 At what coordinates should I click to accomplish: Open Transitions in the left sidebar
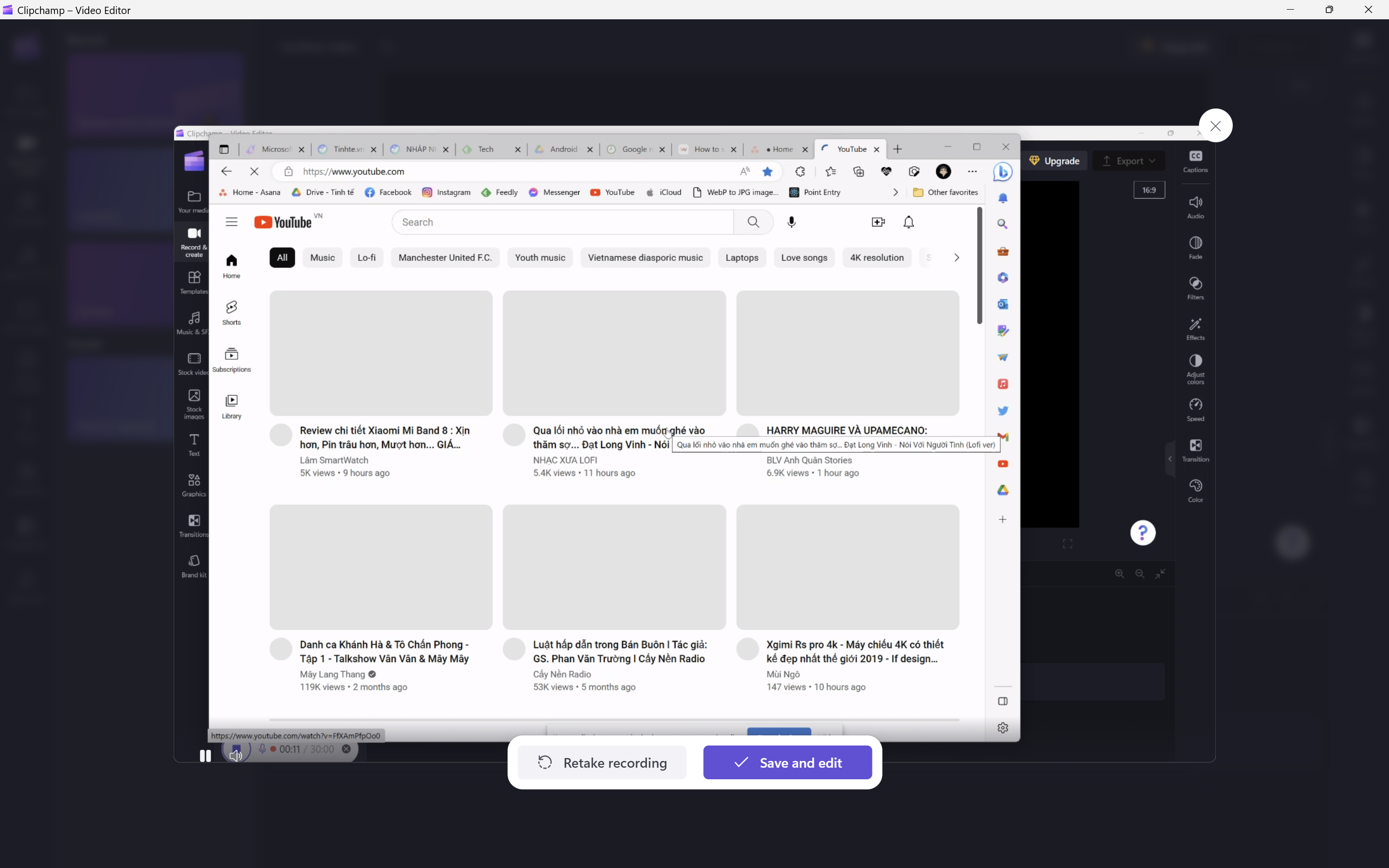pos(194,526)
